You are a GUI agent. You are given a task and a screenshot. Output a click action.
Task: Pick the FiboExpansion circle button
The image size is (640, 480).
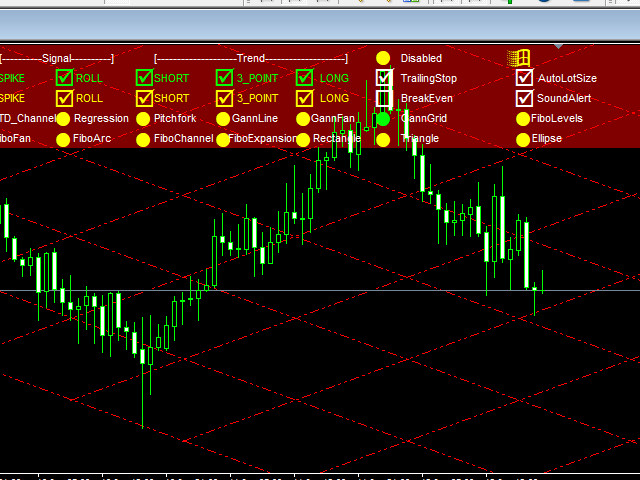(223, 140)
